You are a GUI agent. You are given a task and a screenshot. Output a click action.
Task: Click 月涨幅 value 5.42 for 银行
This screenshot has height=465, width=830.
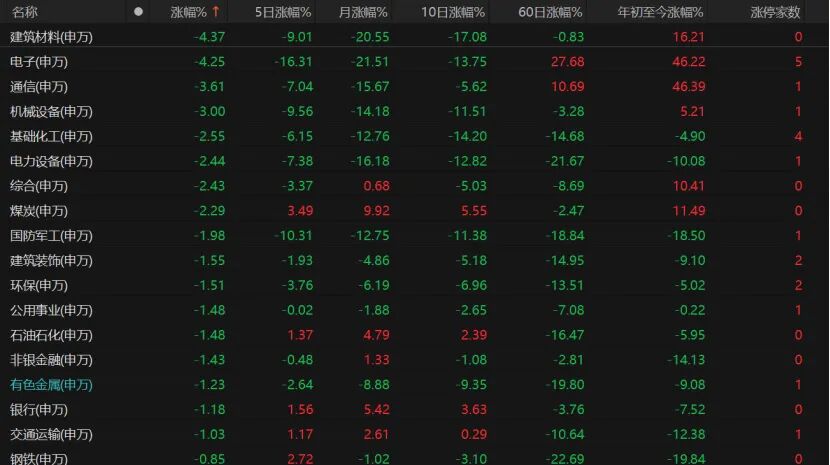pos(376,409)
